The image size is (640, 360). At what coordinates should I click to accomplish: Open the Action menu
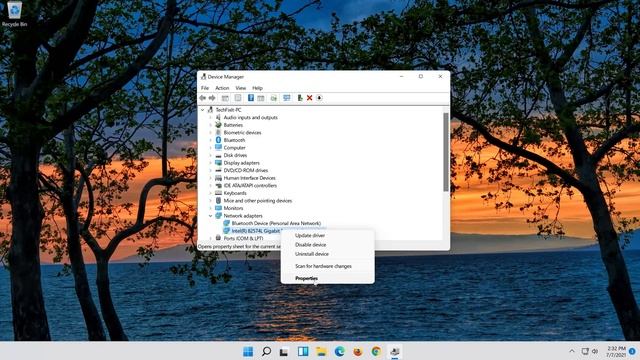pos(222,88)
